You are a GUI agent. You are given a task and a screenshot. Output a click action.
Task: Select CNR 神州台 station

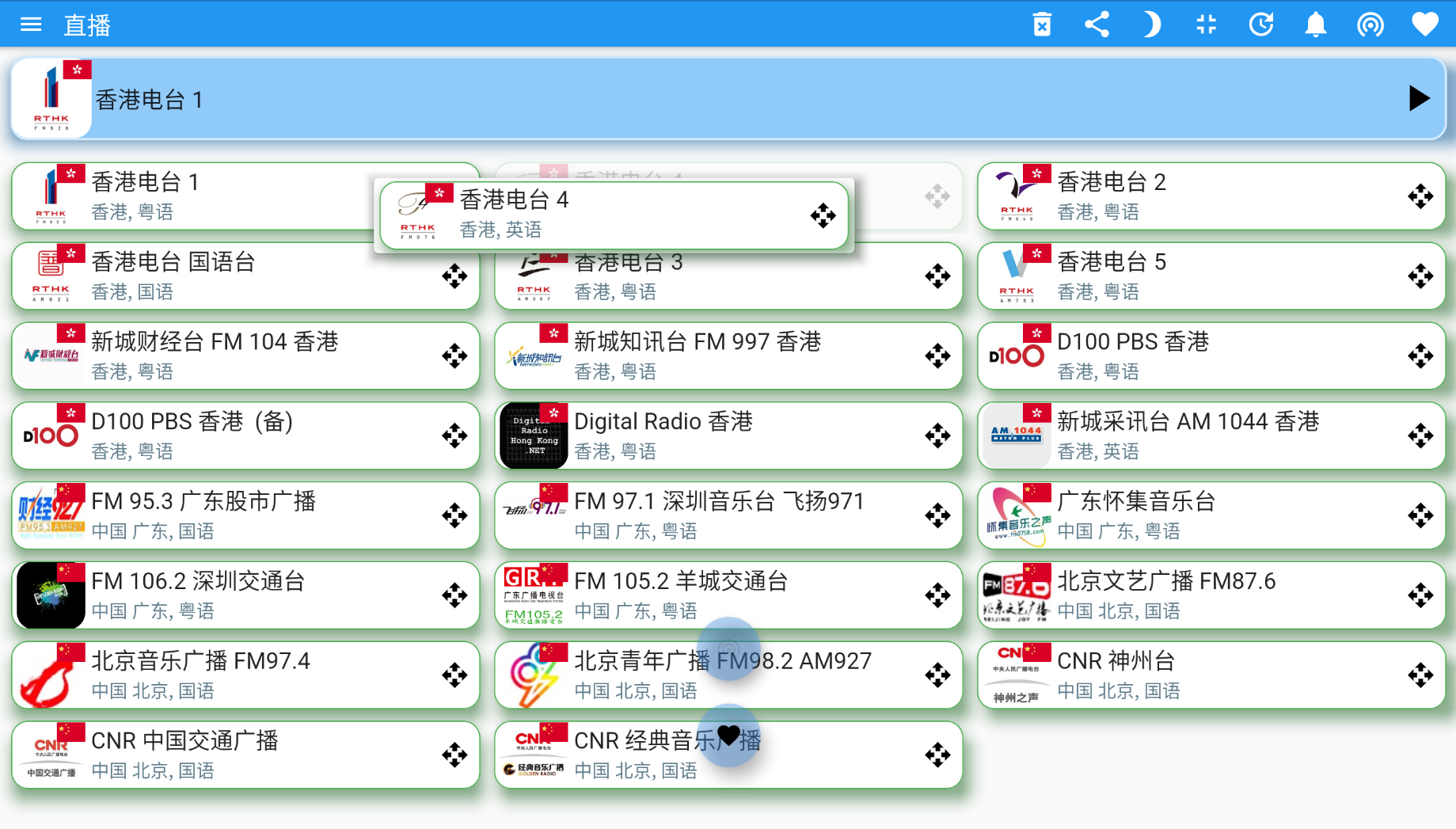pyautogui.click(x=1211, y=675)
